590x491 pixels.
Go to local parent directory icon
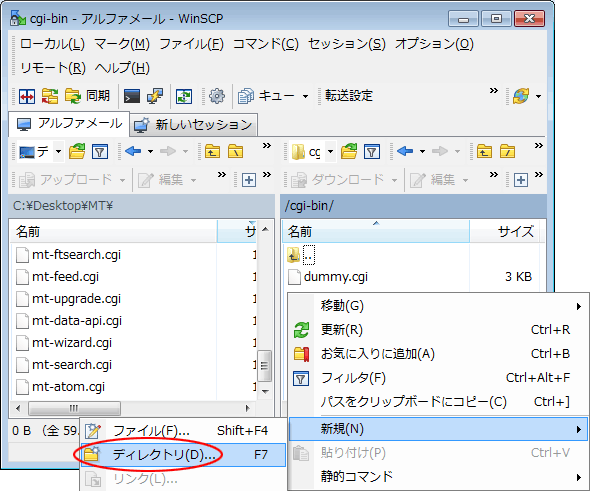click(213, 152)
